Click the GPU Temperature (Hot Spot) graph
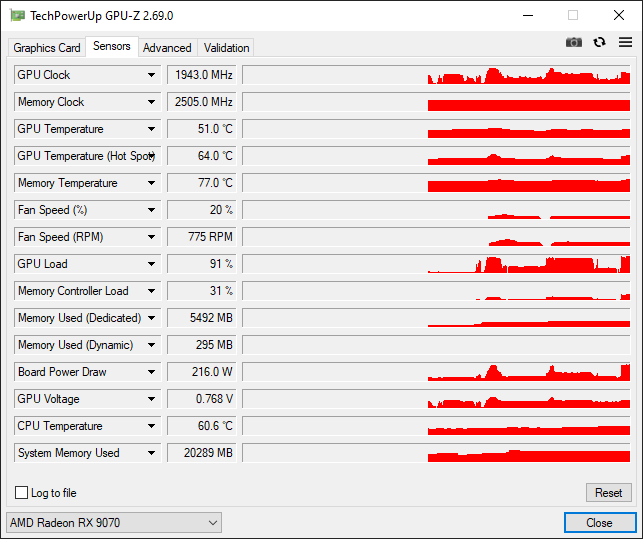 [x=436, y=156]
